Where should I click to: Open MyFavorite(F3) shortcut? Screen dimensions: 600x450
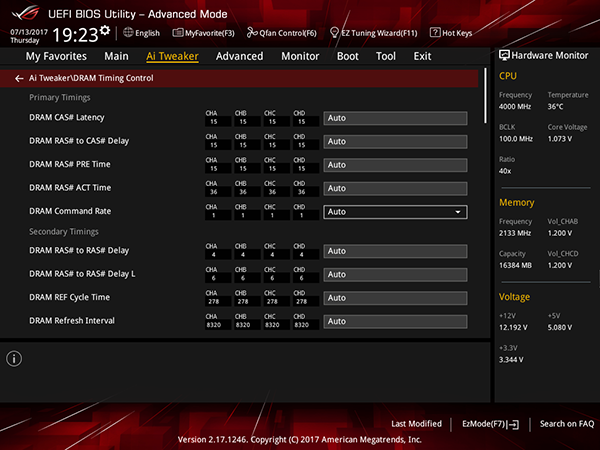coord(203,33)
